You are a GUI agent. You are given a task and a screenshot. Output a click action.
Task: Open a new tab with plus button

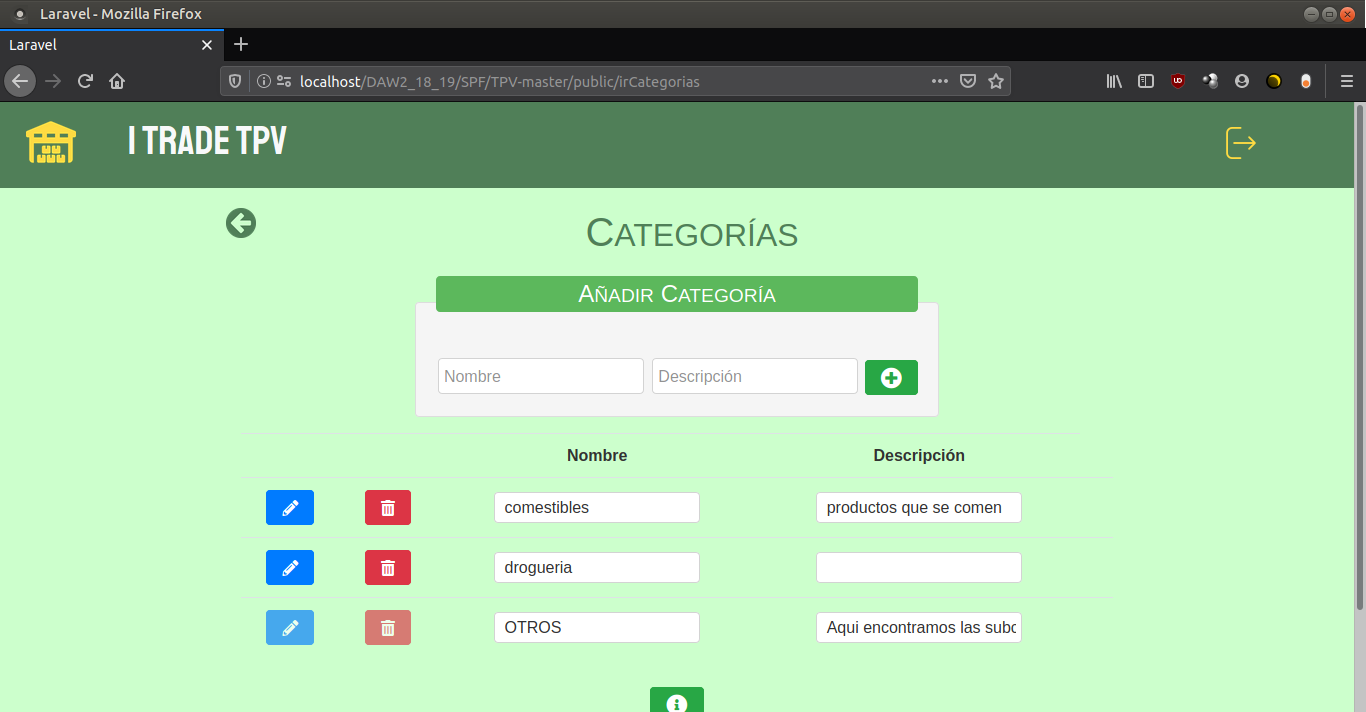pyautogui.click(x=241, y=45)
